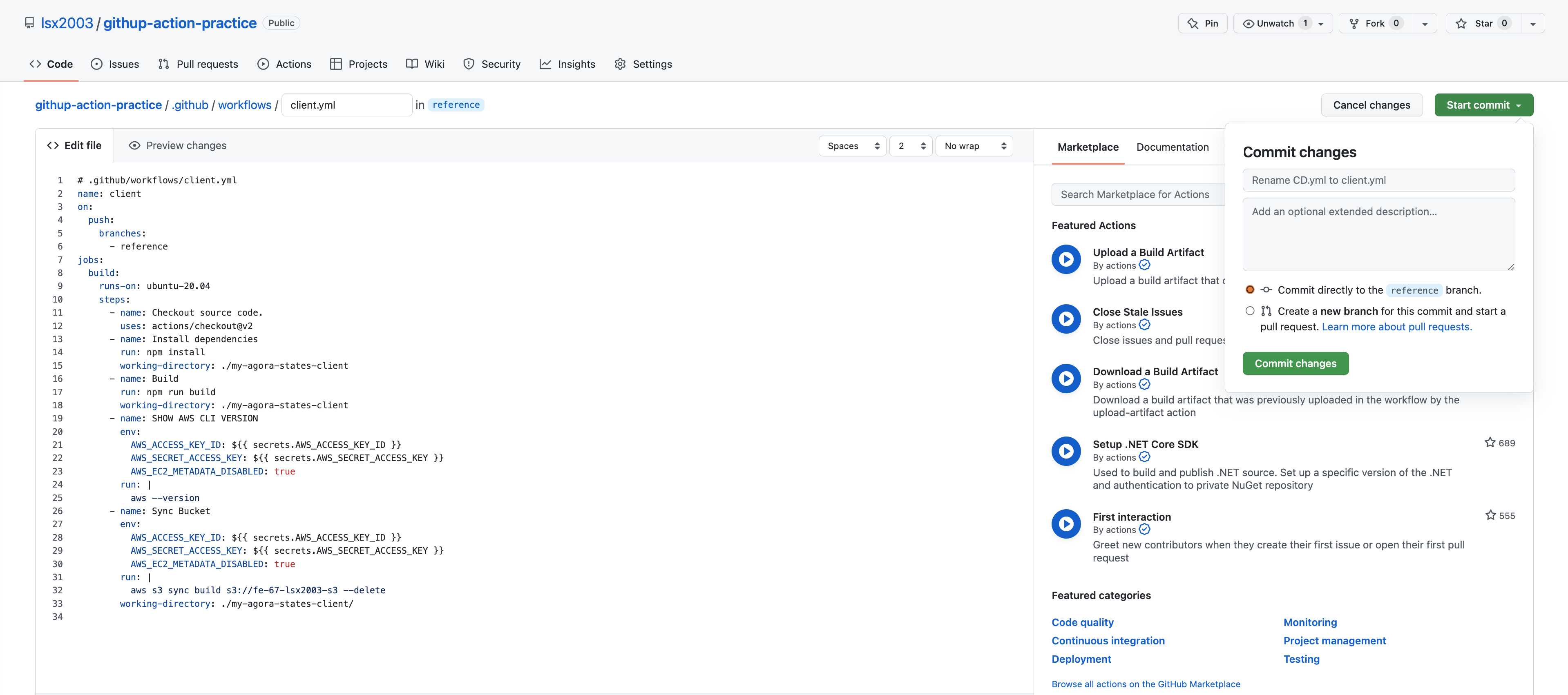
Task: Click the First interaction play icon
Action: [1066, 523]
